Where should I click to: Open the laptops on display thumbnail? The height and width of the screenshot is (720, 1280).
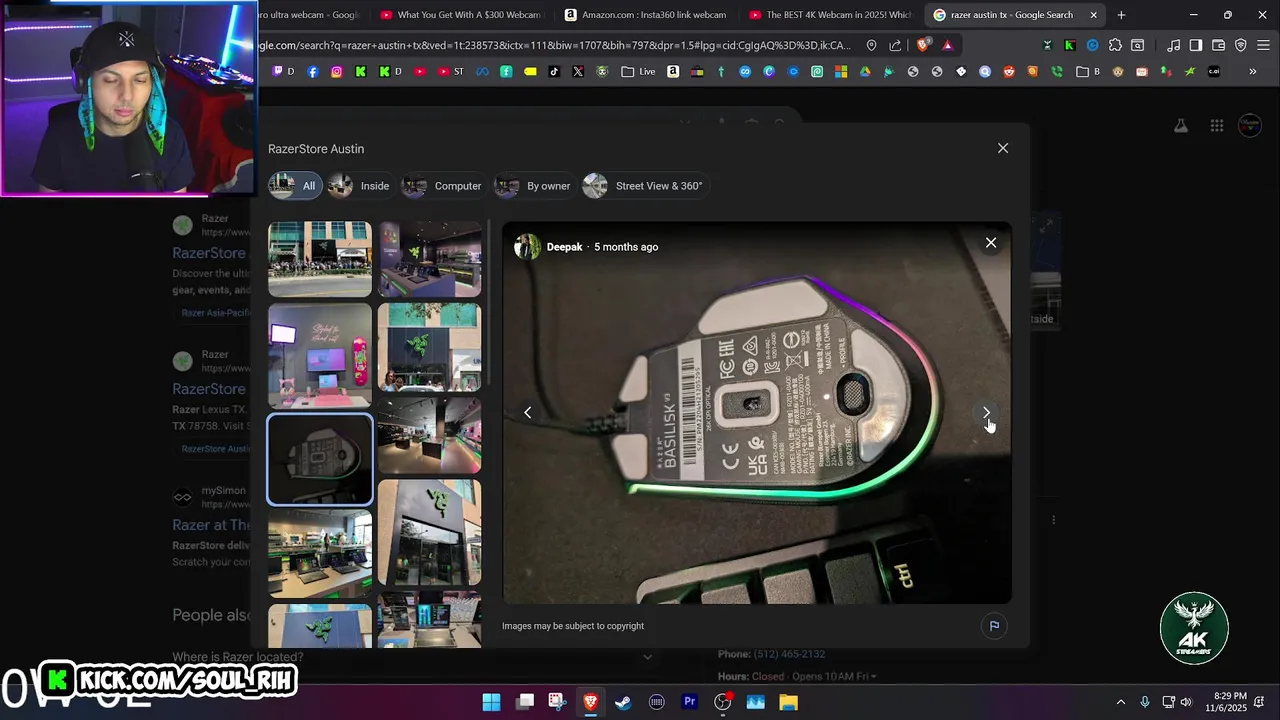click(x=320, y=554)
